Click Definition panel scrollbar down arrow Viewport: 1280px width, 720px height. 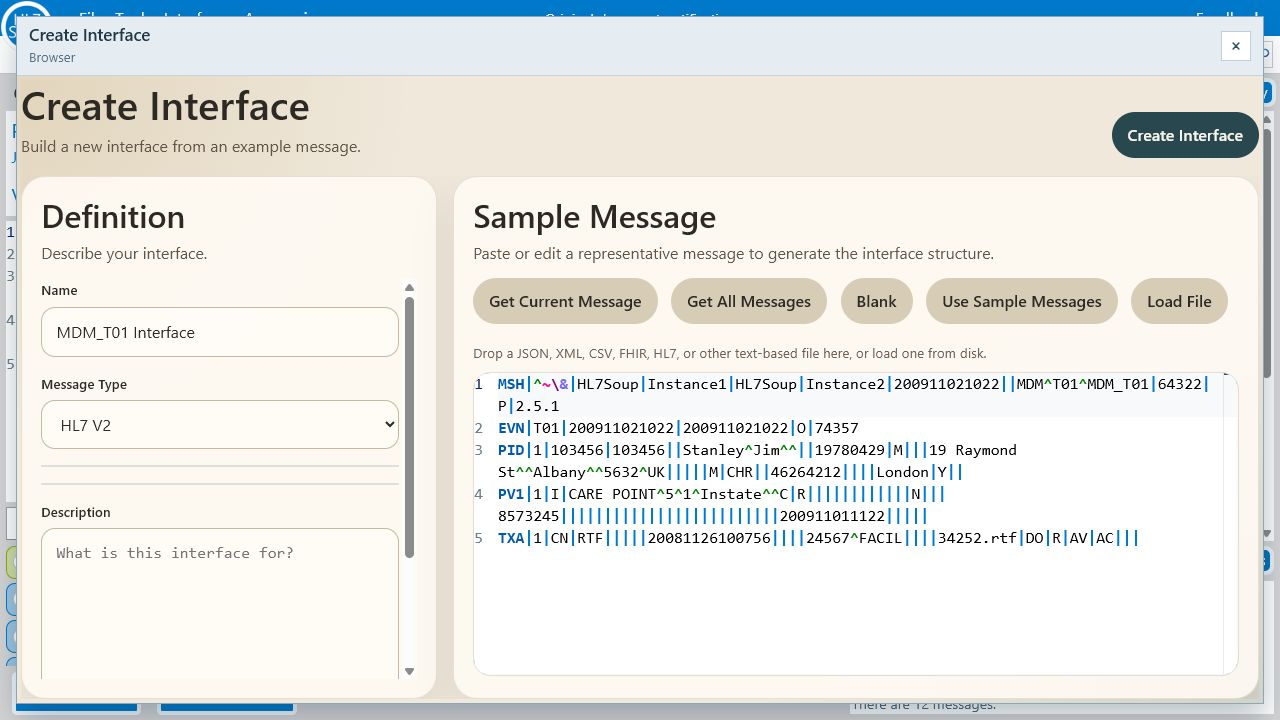[x=409, y=672]
